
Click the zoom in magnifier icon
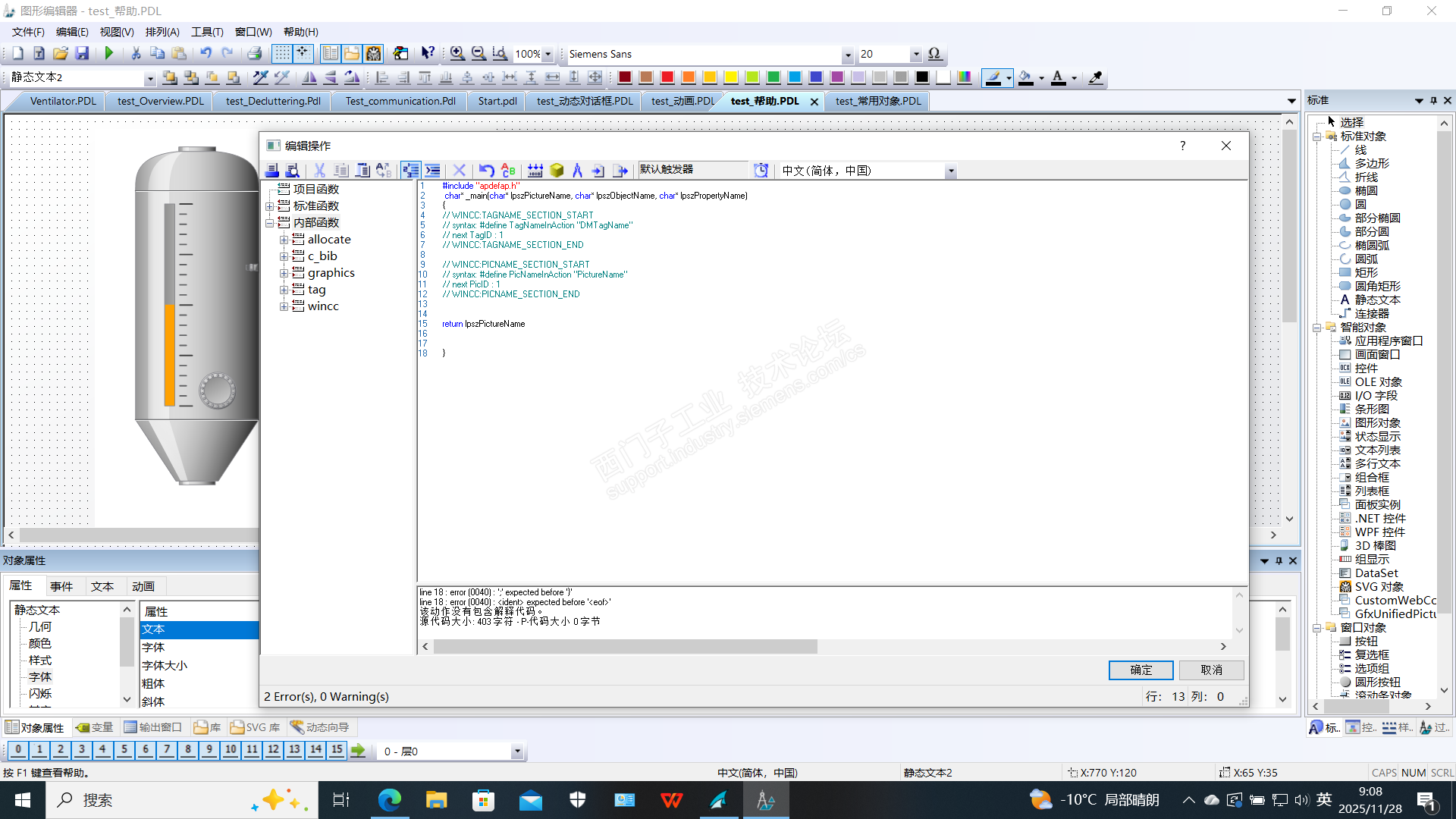[457, 53]
